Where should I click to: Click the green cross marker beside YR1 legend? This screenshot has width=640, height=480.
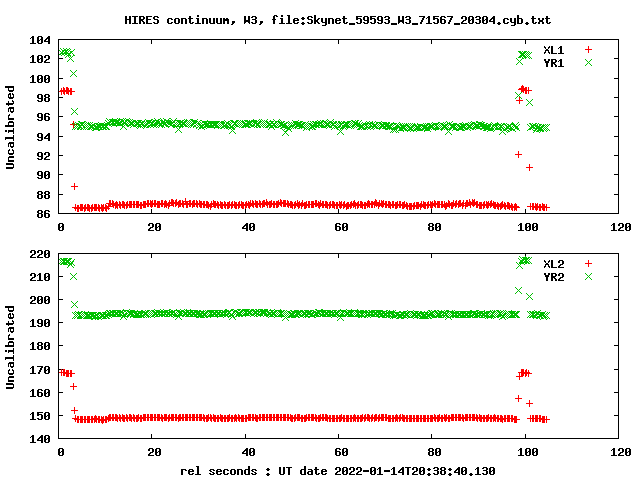(588, 62)
